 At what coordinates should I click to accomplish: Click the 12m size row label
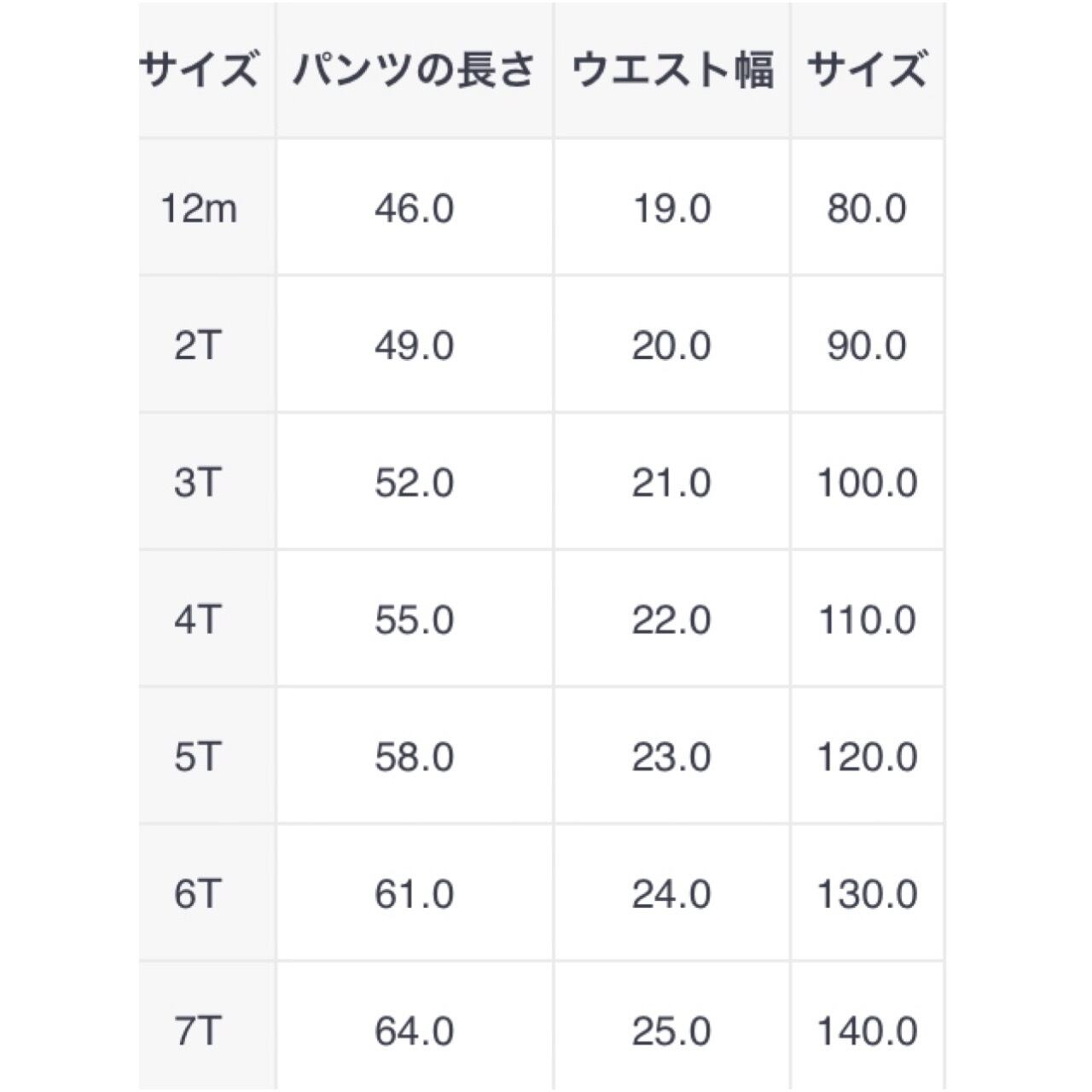[199, 208]
